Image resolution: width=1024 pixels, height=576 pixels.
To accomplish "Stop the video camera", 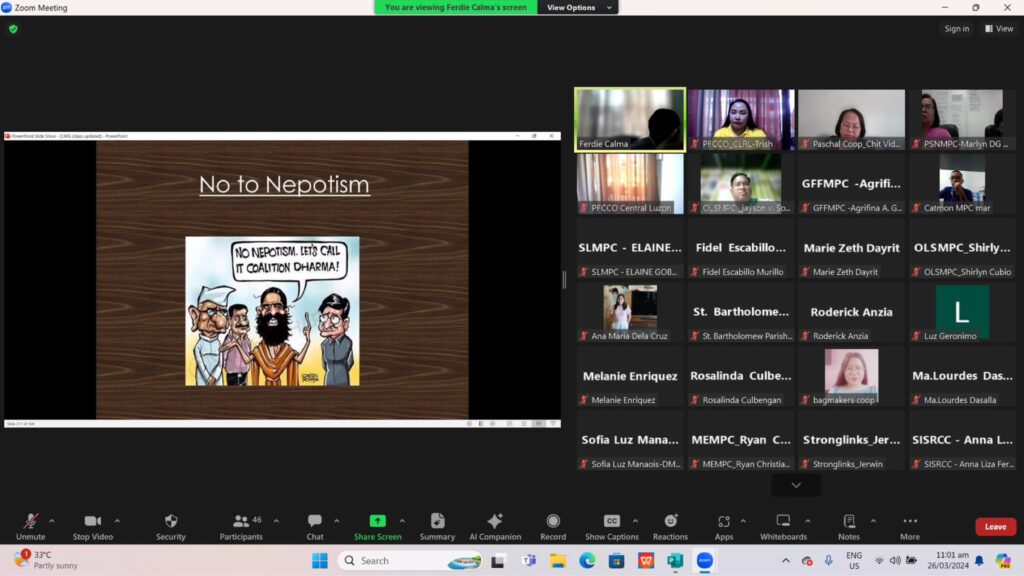I will [93, 526].
